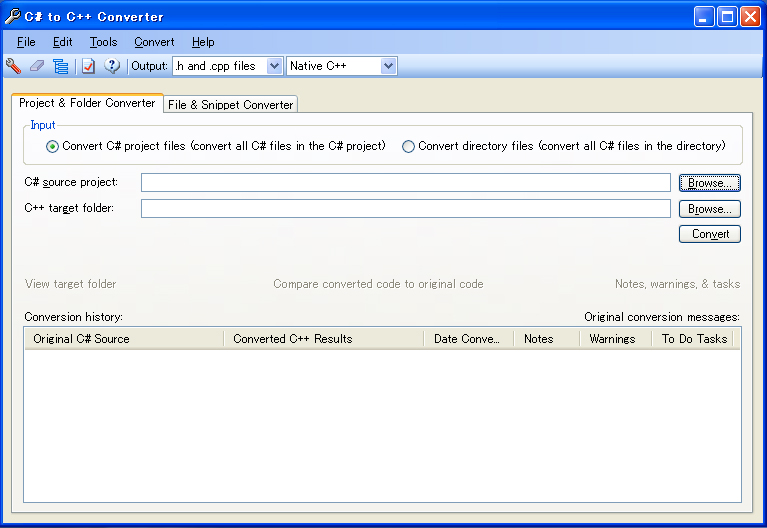The height and width of the screenshot is (528, 767).
Task: Click the Date Conve... column header
Action: point(469,339)
